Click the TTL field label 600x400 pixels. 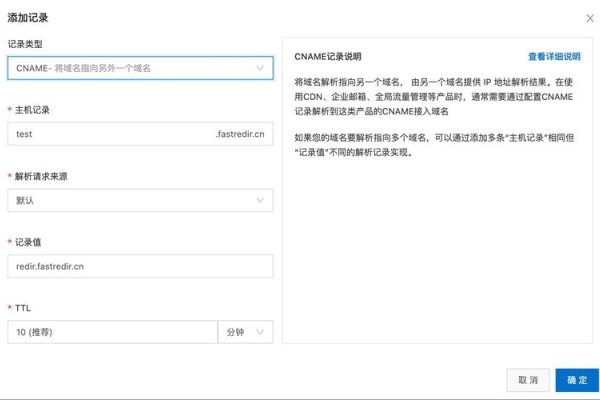[x=24, y=308]
